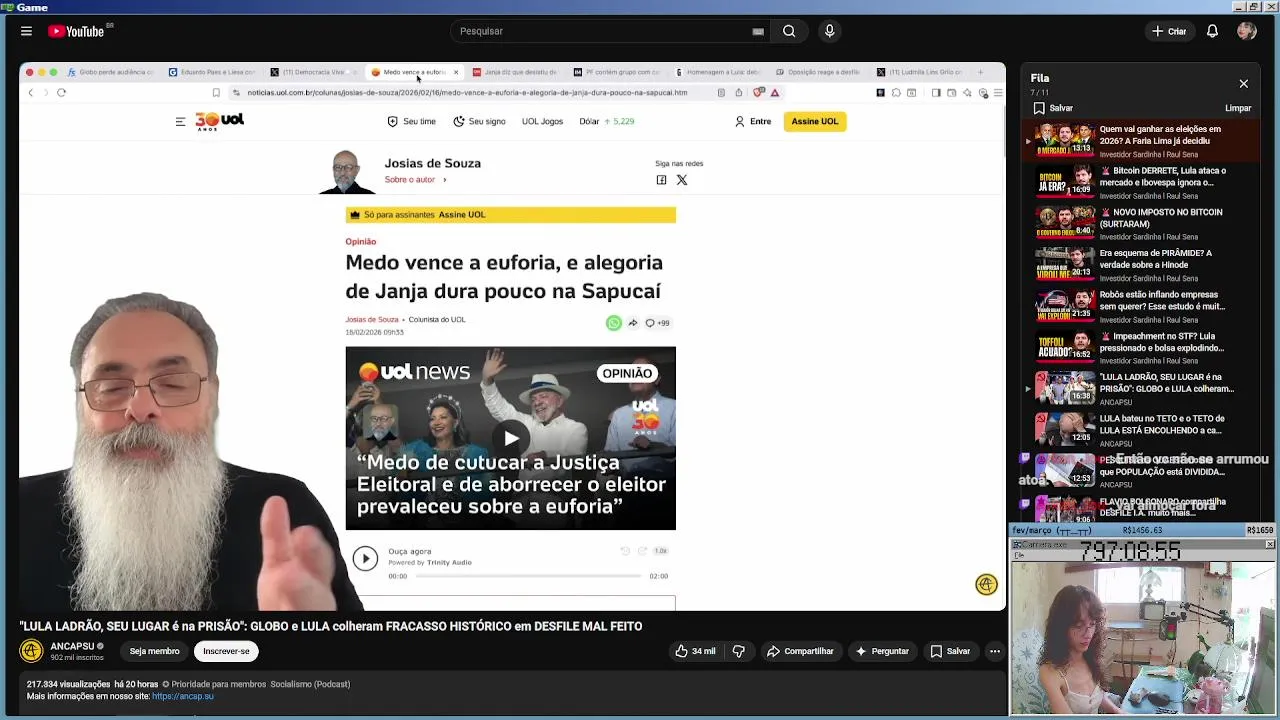Start voice search with microphone
Screen dimensions: 1280x720
click(829, 31)
